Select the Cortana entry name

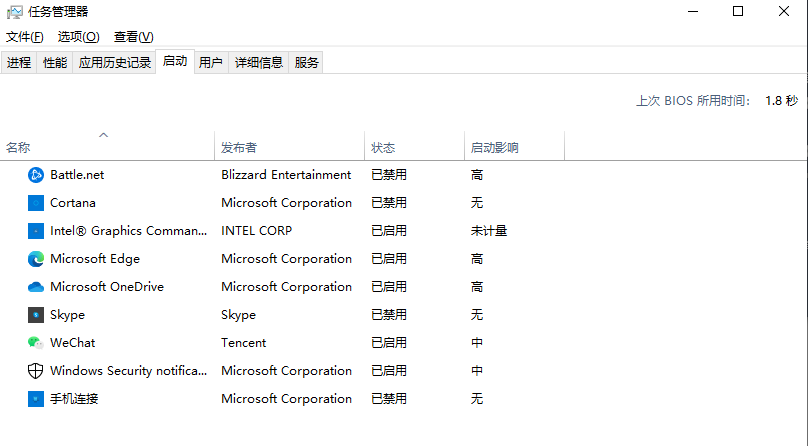(73, 203)
